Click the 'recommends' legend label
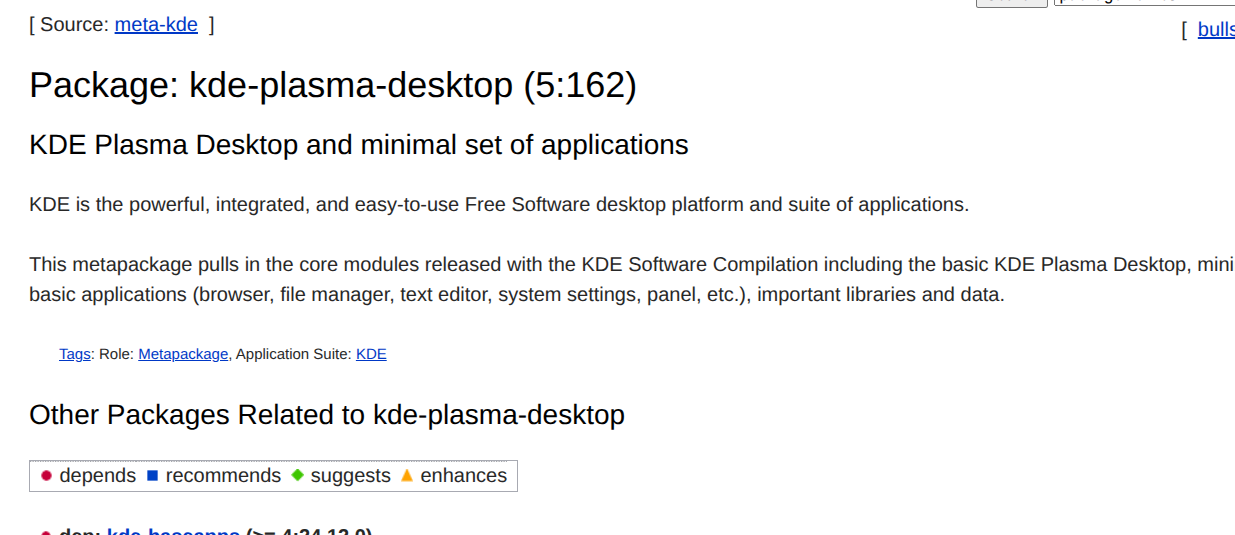Screen dimensions: 1235x535 (x=223, y=476)
